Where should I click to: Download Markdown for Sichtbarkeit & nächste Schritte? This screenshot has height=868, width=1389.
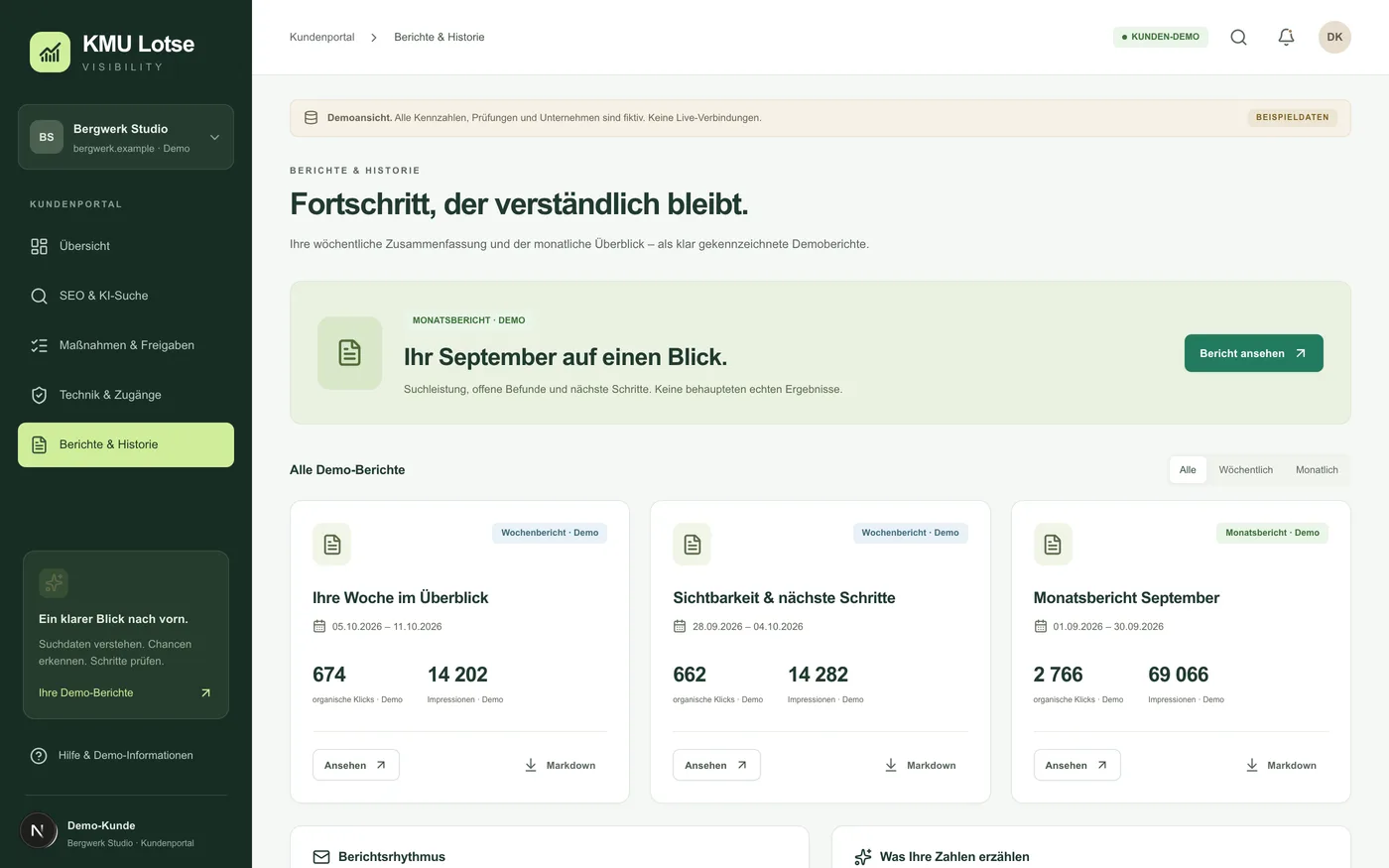[x=920, y=765]
